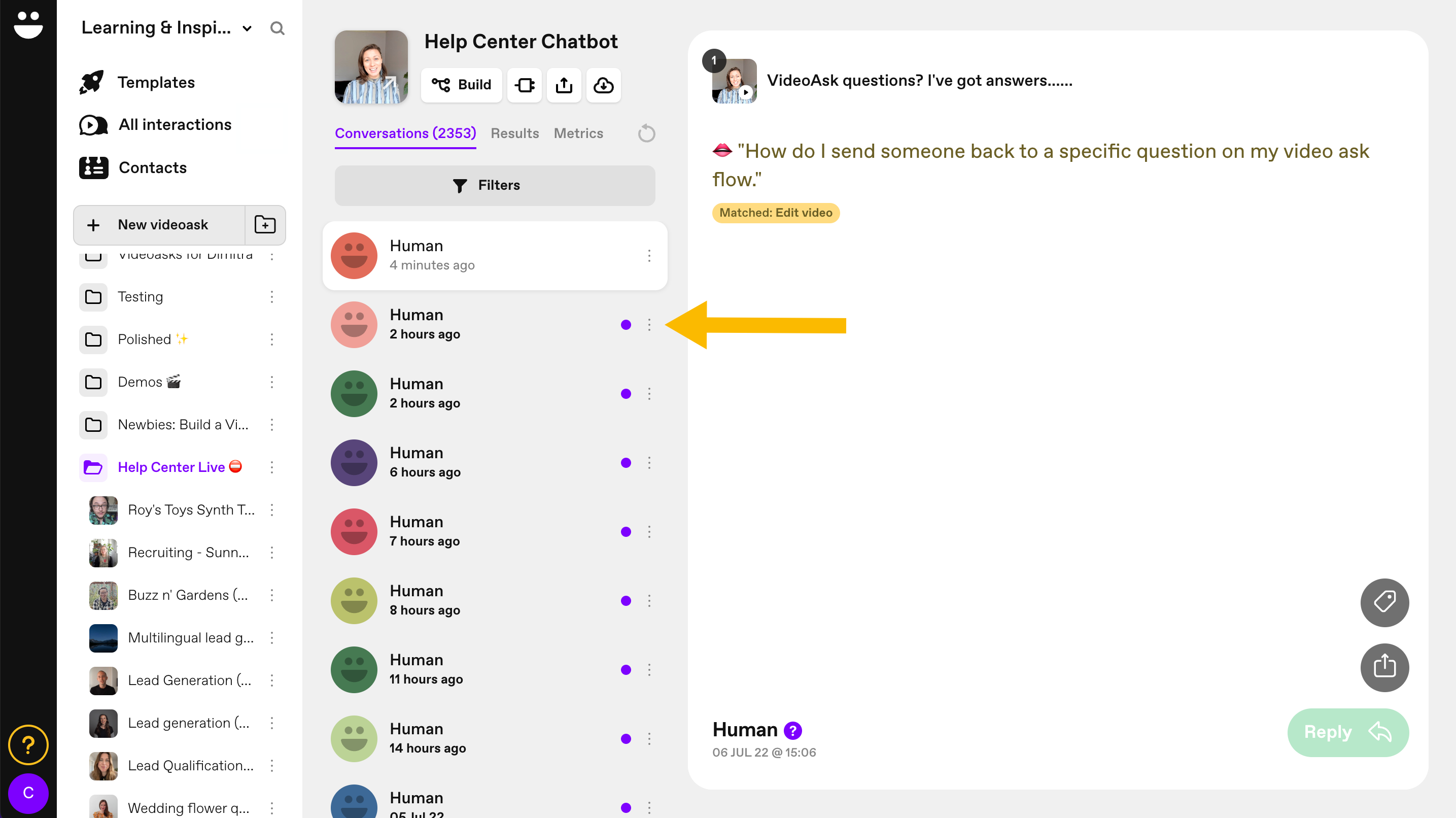Select the Conversations (2353) tab
The width and height of the screenshot is (1456, 818).
(405, 133)
